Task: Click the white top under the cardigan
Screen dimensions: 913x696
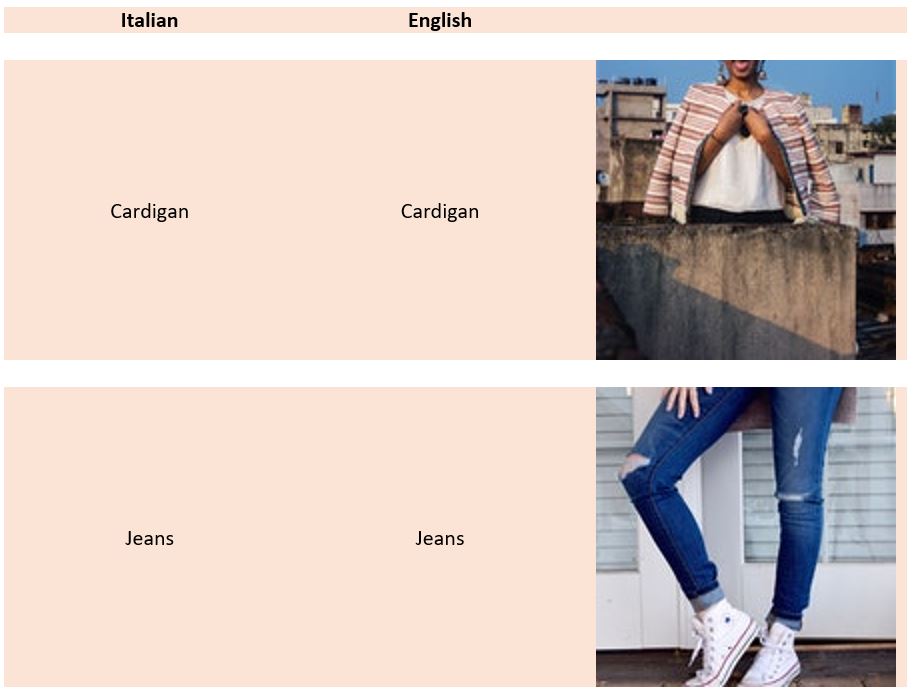Action: [738, 175]
